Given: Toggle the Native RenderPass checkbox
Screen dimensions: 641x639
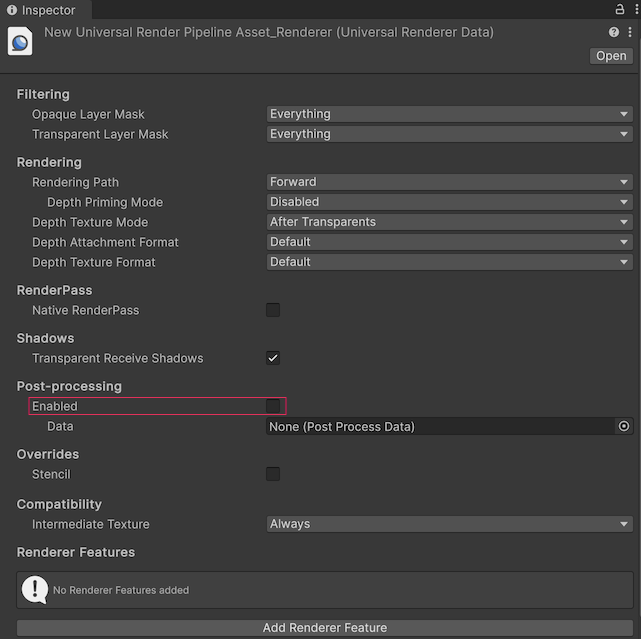Looking at the screenshot, I should (x=273, y=310).
